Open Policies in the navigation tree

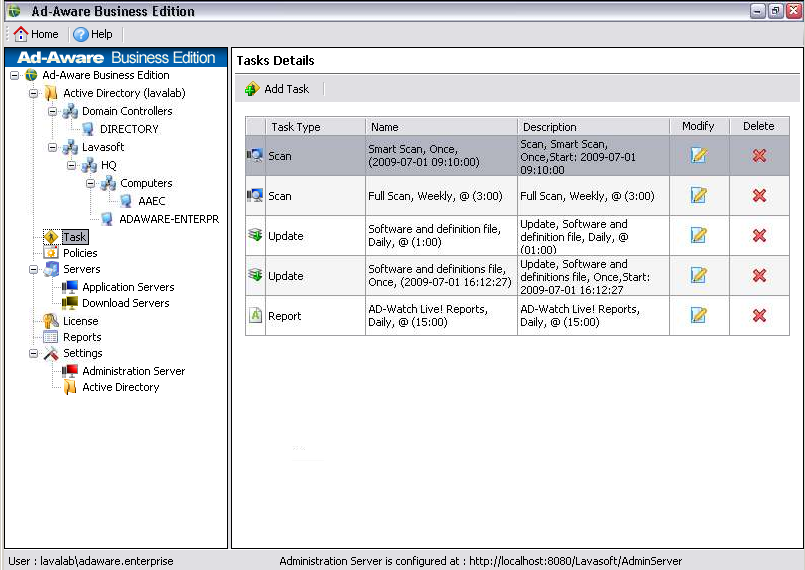(x=80, y=253)
